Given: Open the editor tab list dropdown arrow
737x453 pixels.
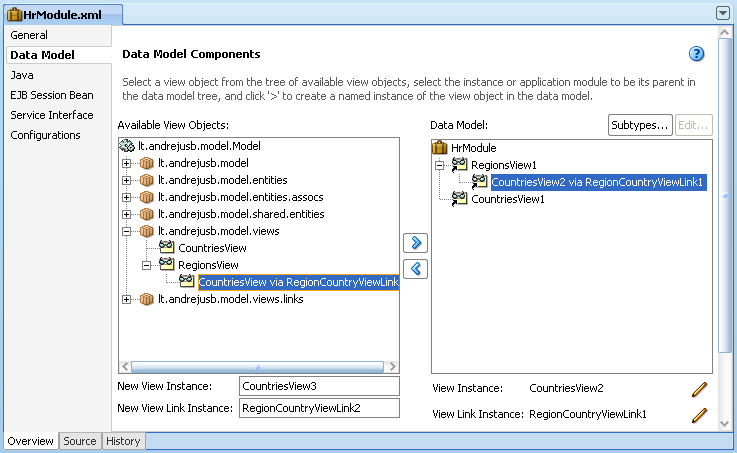Looking at the screenshot, I should click(x=723, y=13).
